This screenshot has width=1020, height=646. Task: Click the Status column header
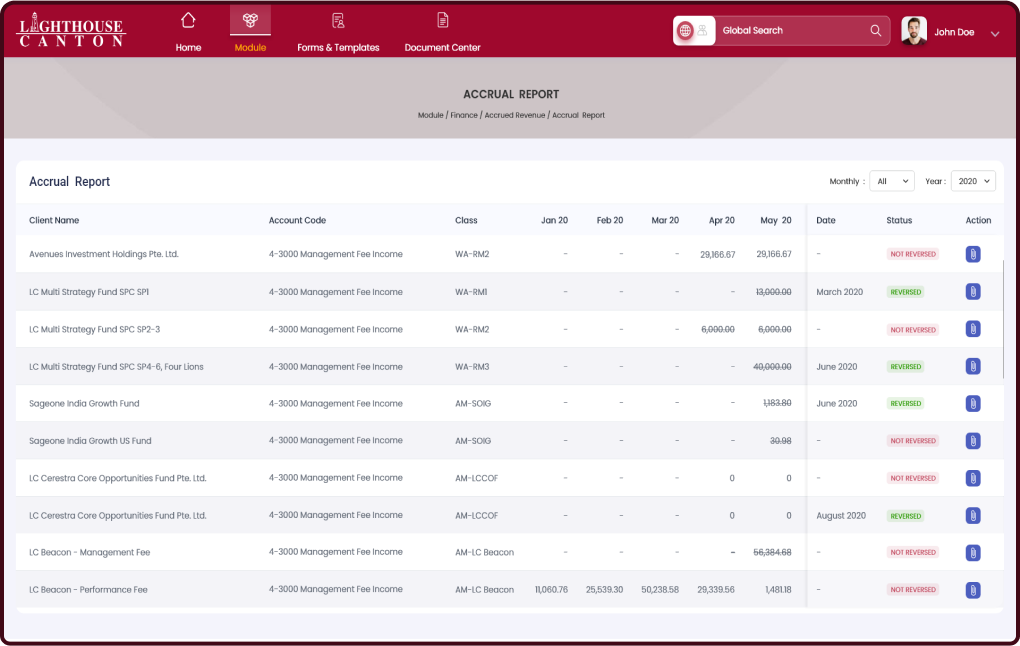(899, 220)
